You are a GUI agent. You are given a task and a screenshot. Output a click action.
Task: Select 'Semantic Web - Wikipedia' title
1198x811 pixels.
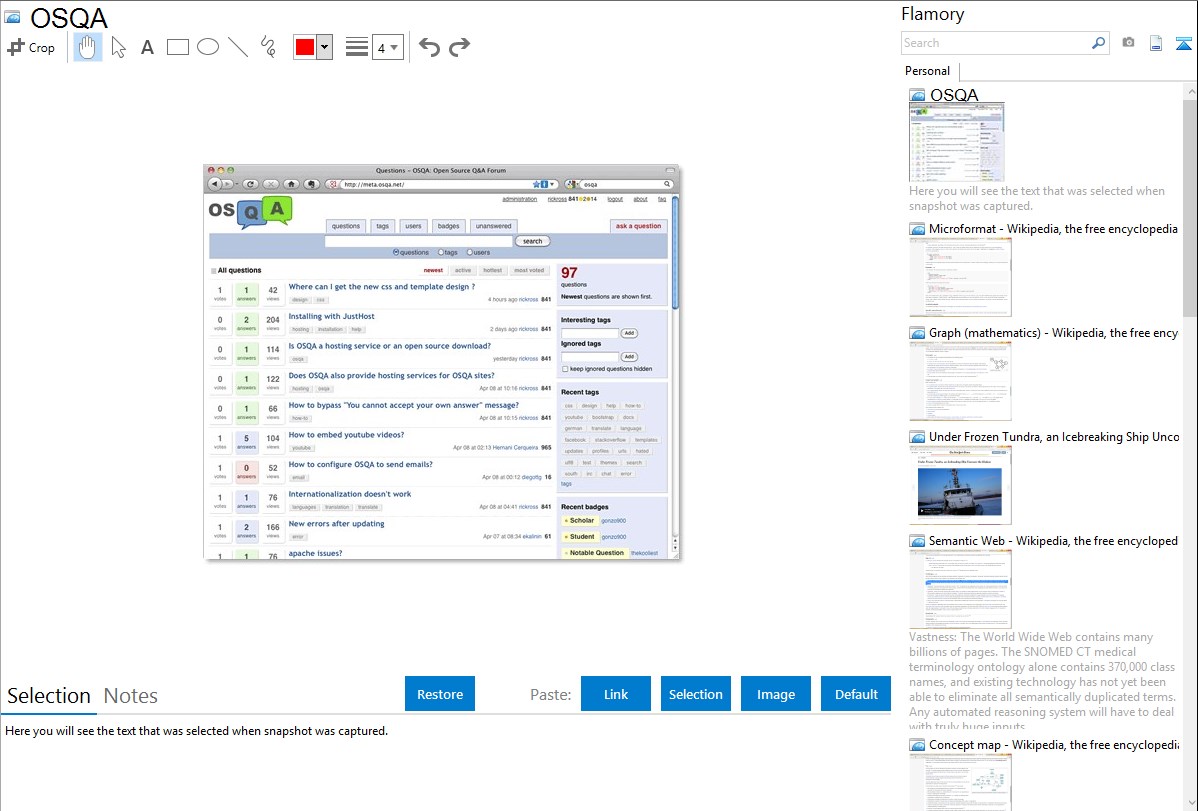click(x=1054, y=540)
